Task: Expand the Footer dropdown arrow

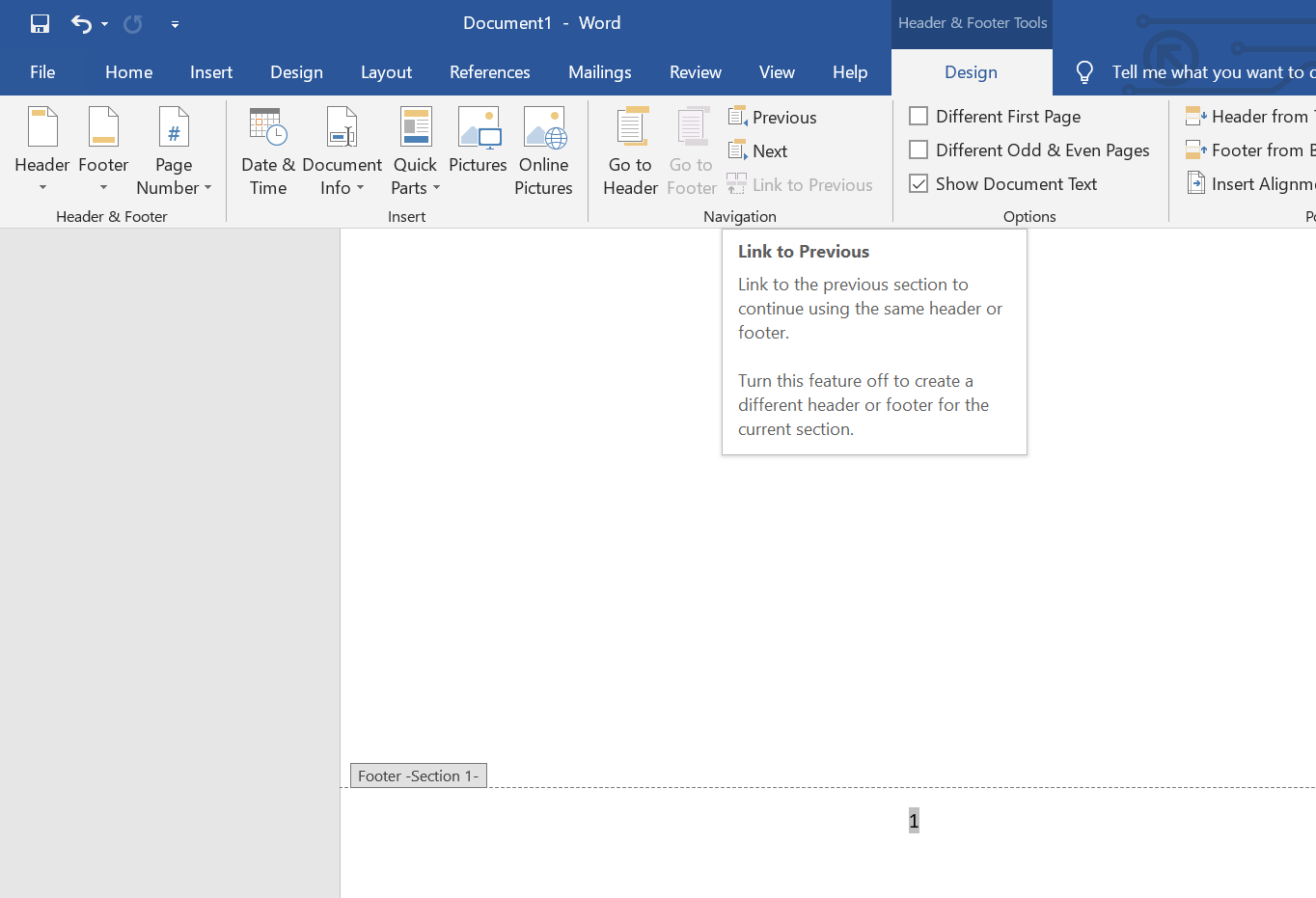Action: coord(103,188)
